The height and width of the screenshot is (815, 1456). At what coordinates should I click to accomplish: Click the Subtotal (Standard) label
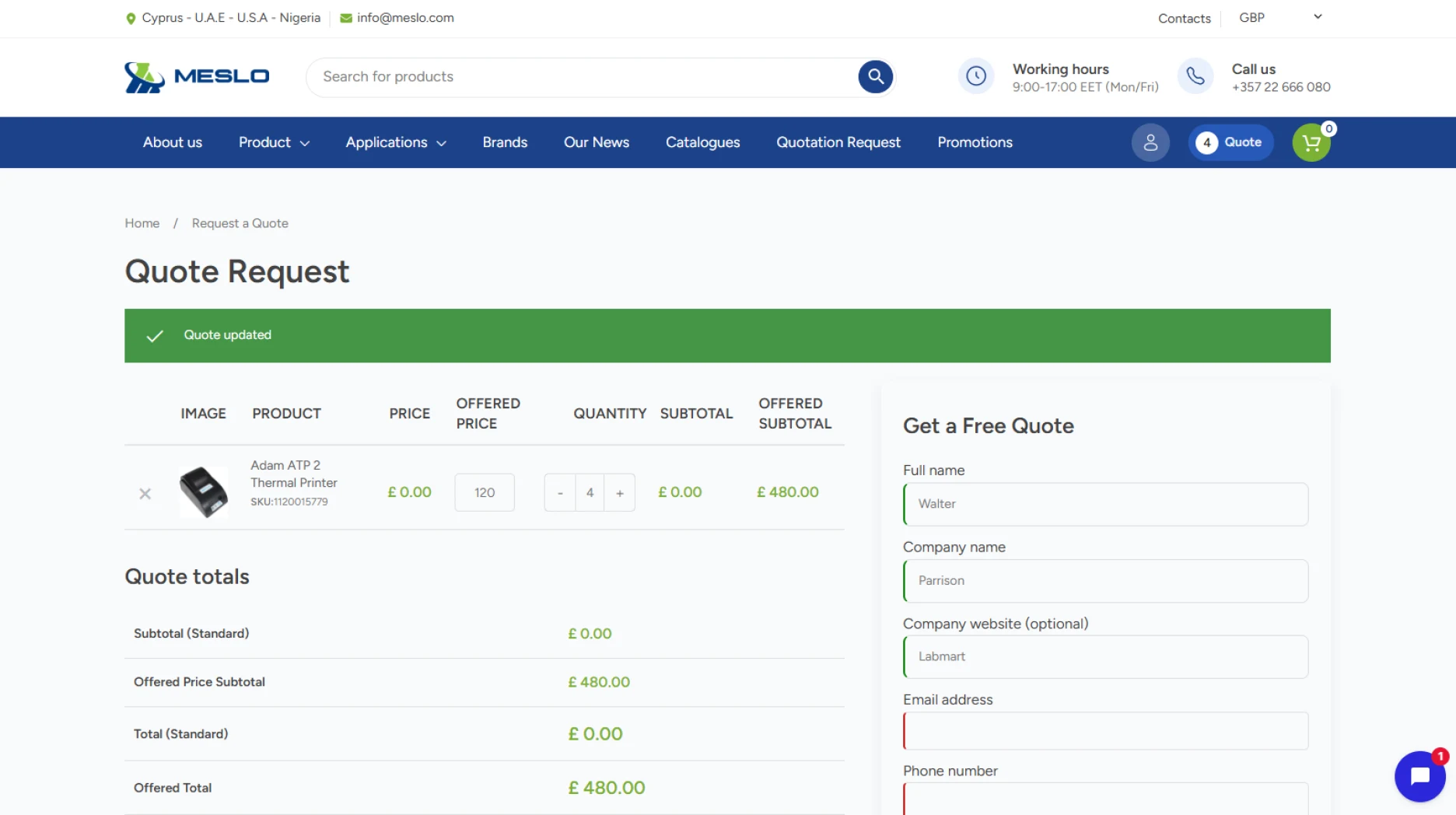[191, 634]
